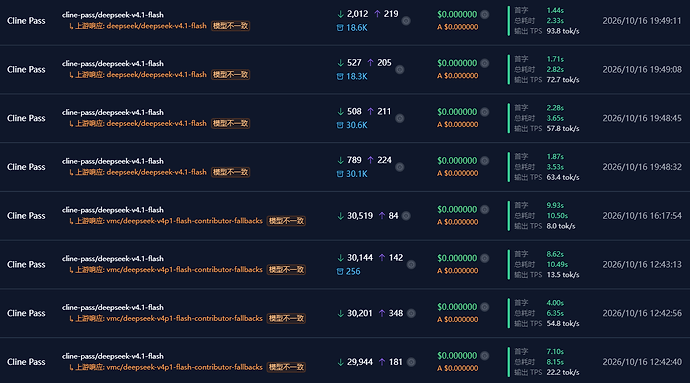Click the 18.6K cache icon

[340, 28]
